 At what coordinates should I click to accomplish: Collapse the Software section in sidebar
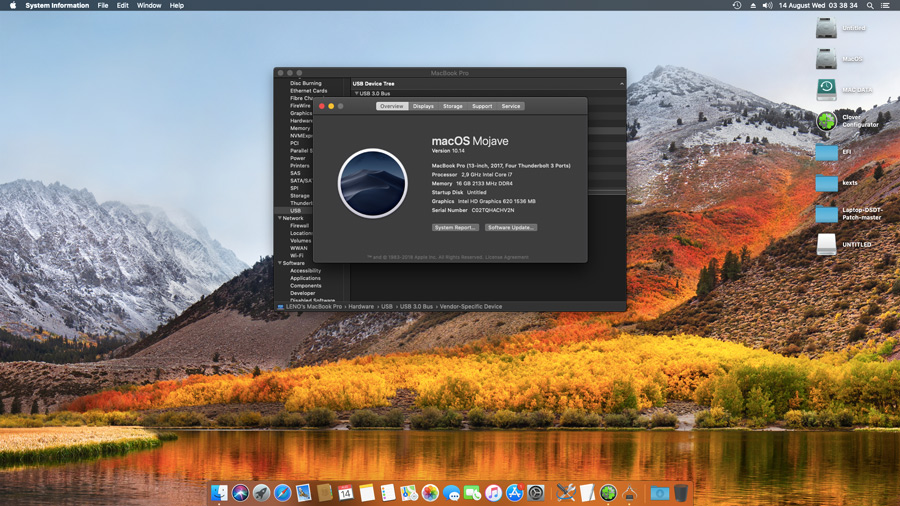point(280,263)
